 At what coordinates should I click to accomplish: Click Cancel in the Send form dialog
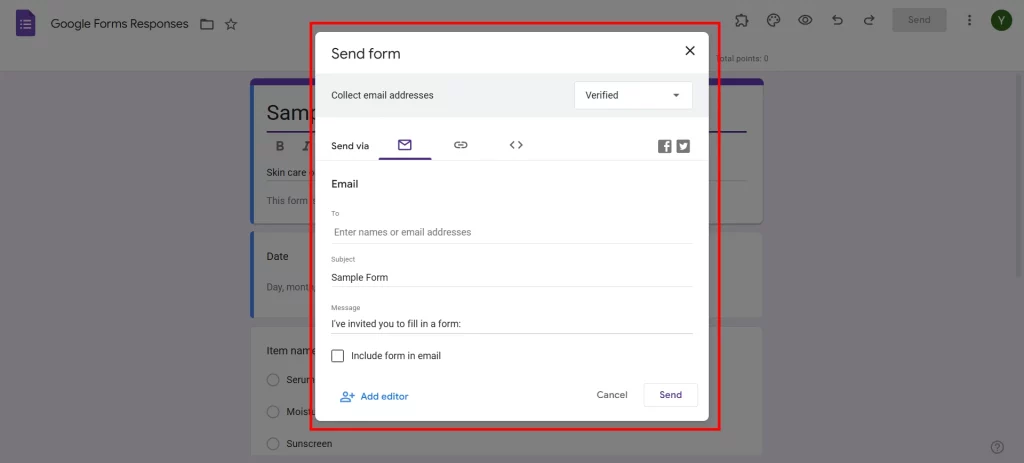click(x=612, y=395)
